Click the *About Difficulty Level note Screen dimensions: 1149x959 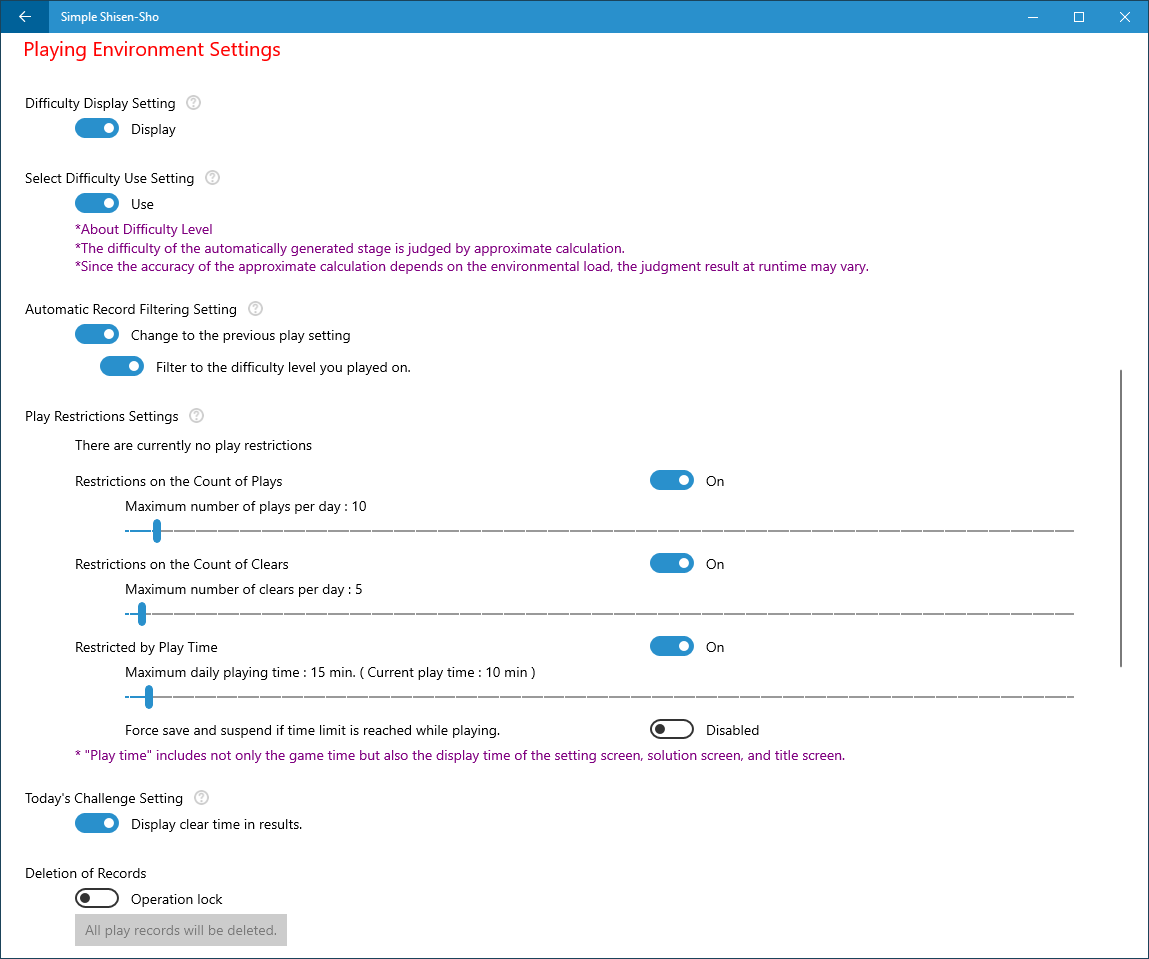click(x=144, y=229)
